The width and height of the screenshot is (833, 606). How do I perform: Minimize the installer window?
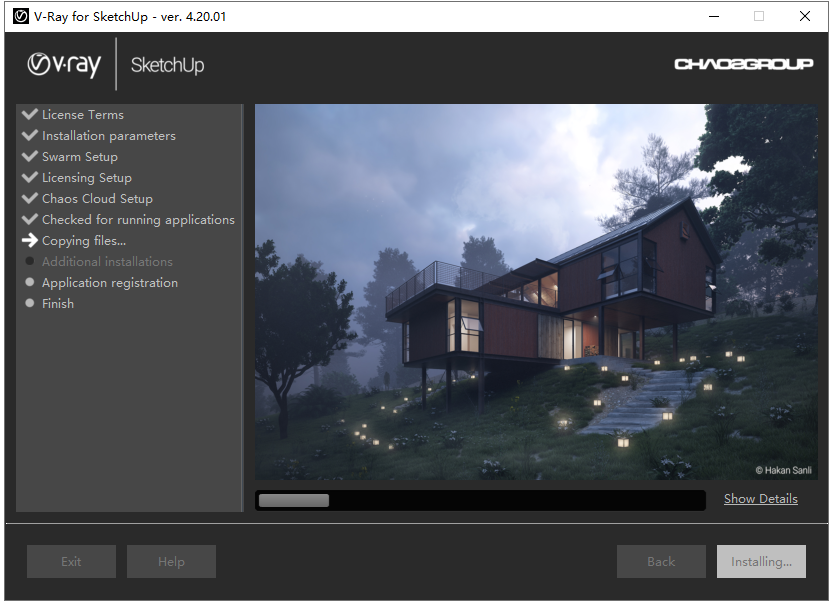[714, 16]
